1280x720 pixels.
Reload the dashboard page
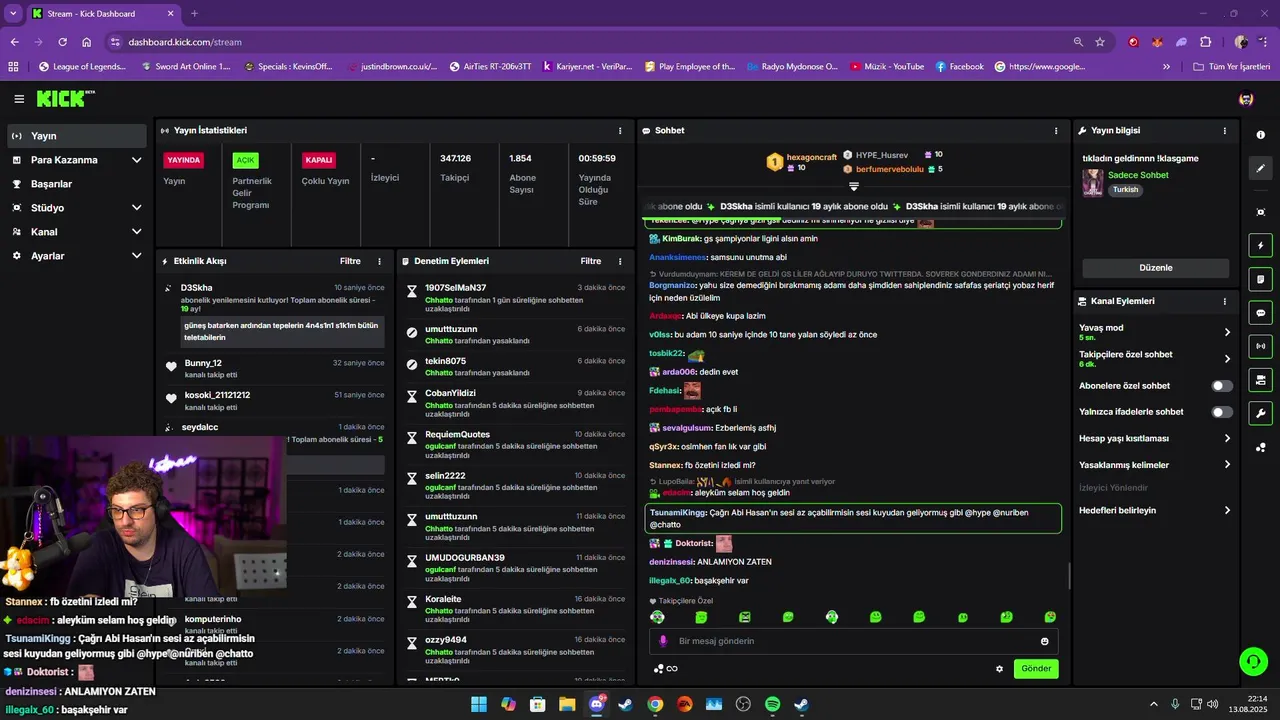pyautogui.click(x=62, y=42)
